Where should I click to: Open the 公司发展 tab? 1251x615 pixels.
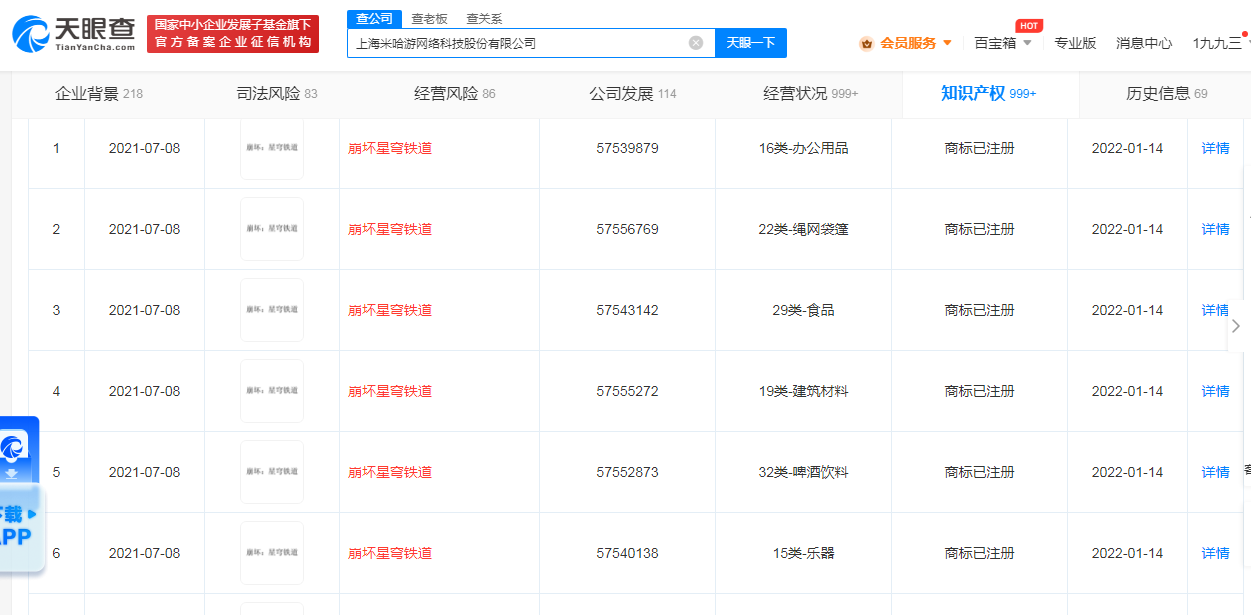pos(632,94)
